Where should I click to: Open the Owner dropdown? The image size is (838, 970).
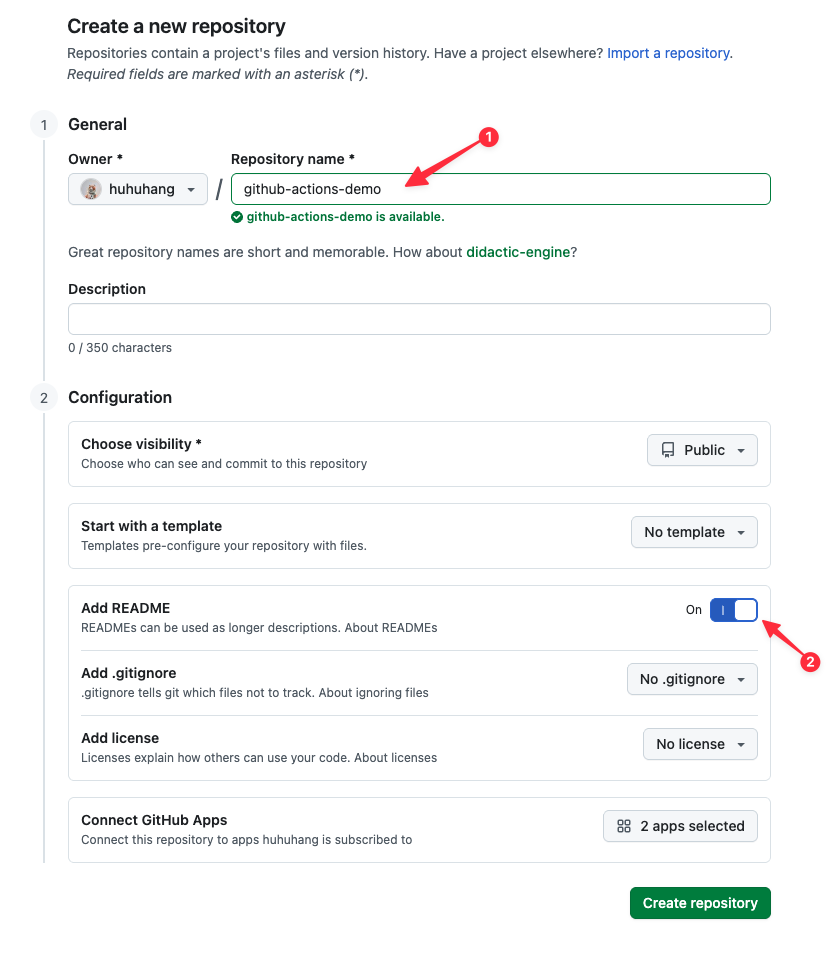tap(137, 188)
